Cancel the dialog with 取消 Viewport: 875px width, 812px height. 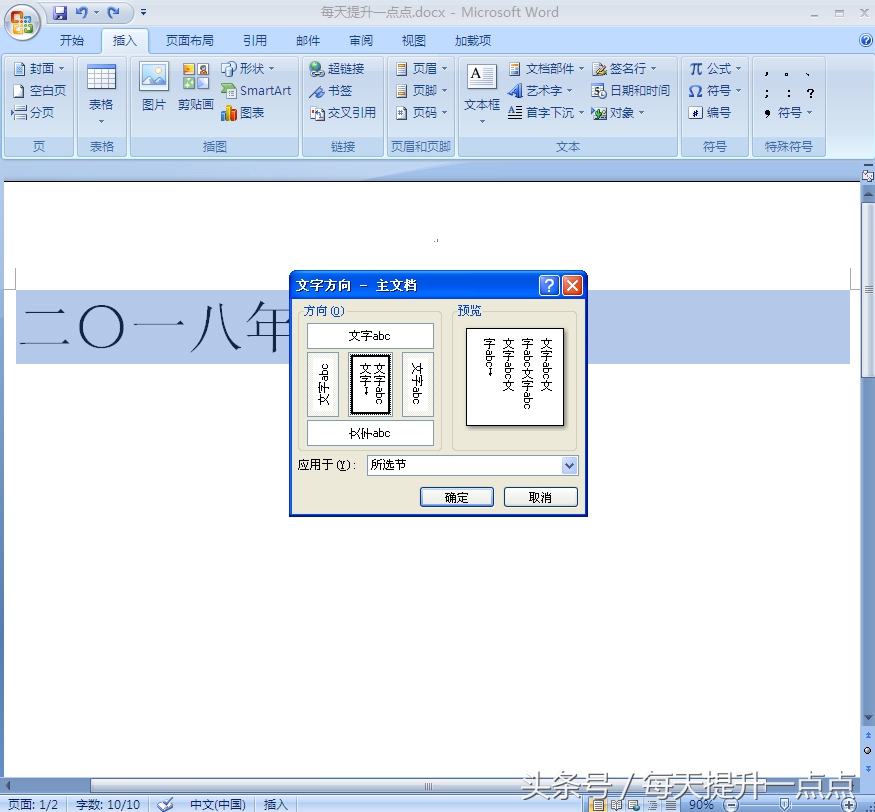coord(540,497)
